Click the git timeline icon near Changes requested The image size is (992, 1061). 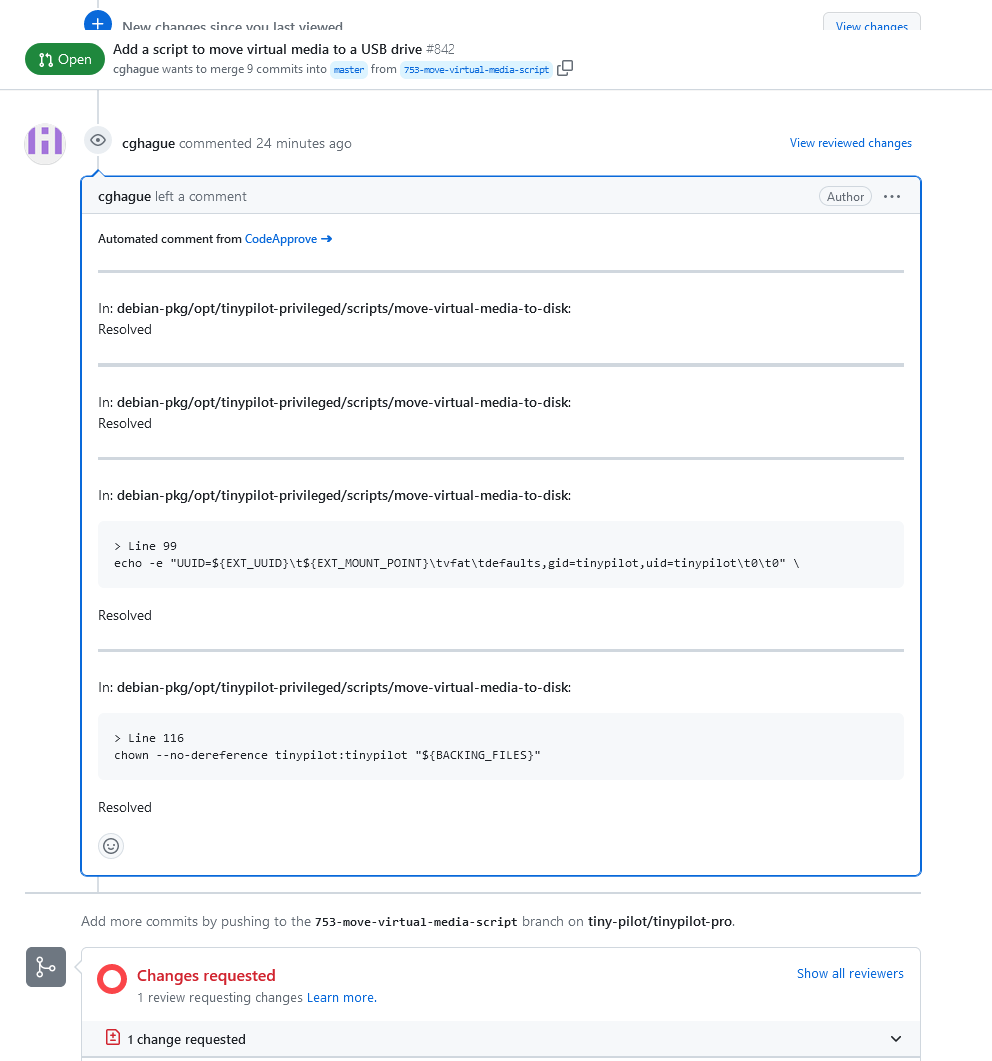click(45, 967)
